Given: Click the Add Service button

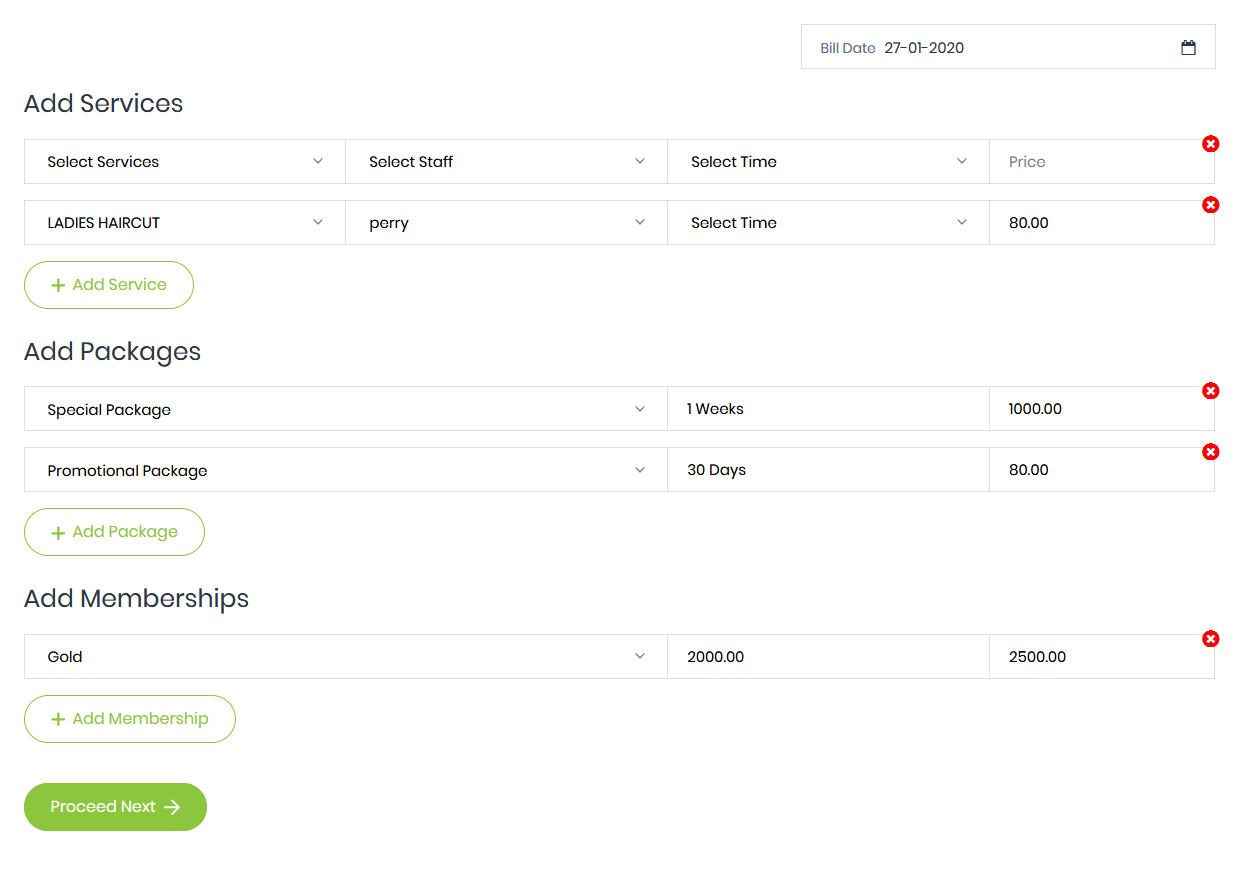Looking at the screenshot, I should pos(109,285).
